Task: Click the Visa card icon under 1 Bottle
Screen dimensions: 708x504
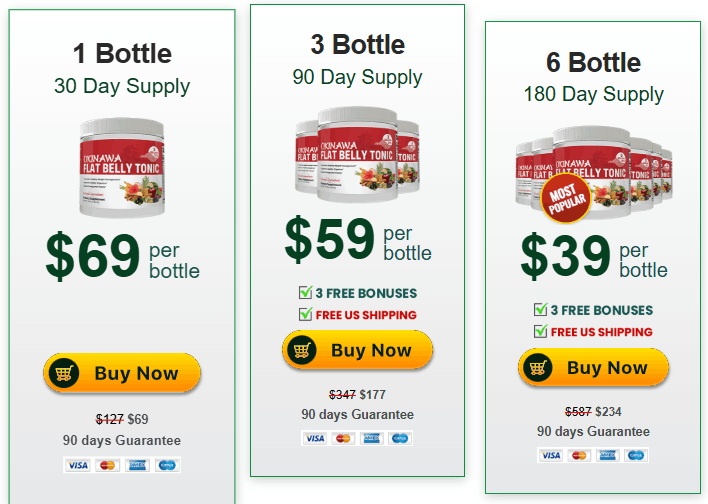Action: (77, 465)
